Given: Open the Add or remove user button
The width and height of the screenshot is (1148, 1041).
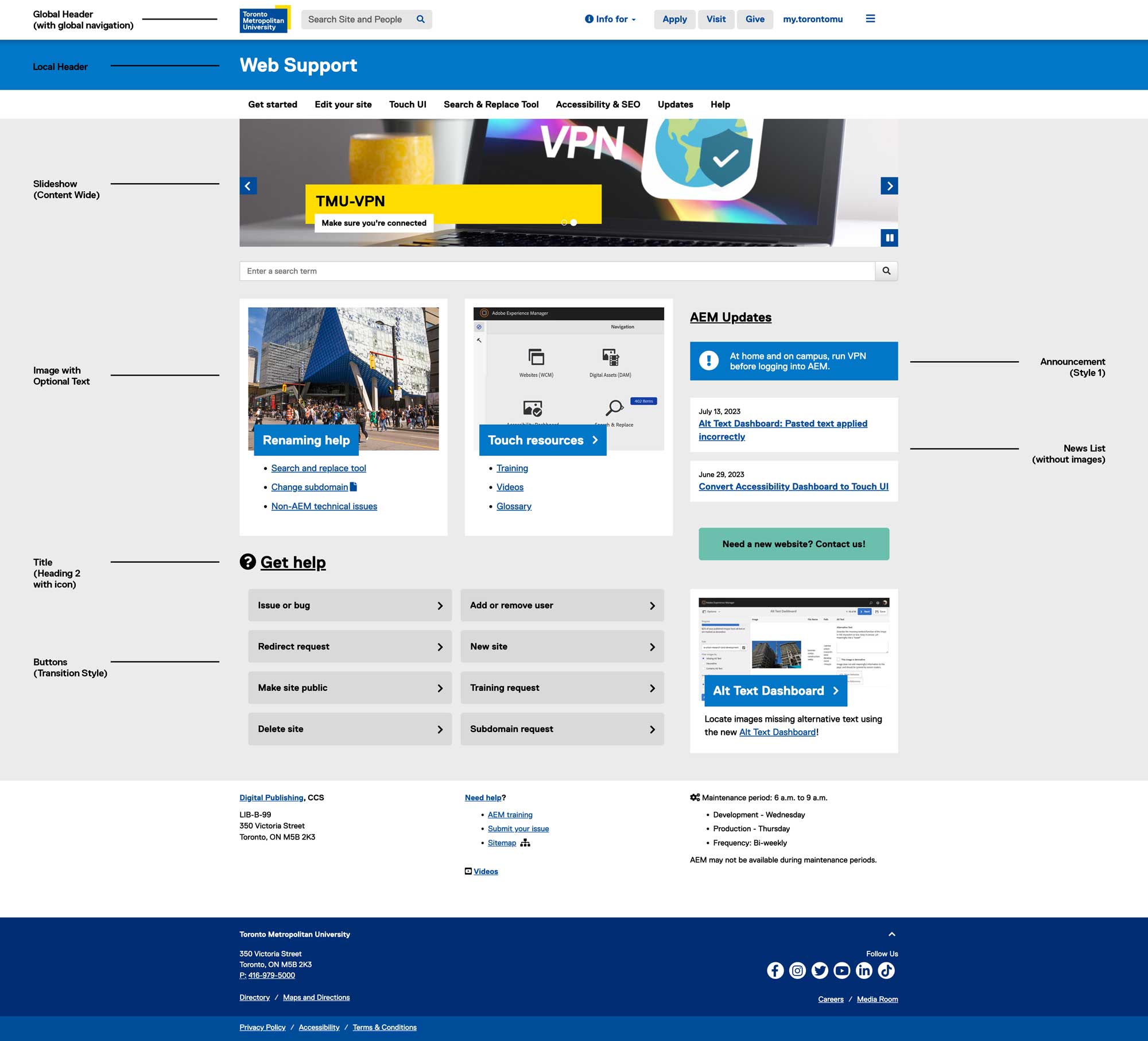Looking at the screenshot, I should (x=562, y=605).
